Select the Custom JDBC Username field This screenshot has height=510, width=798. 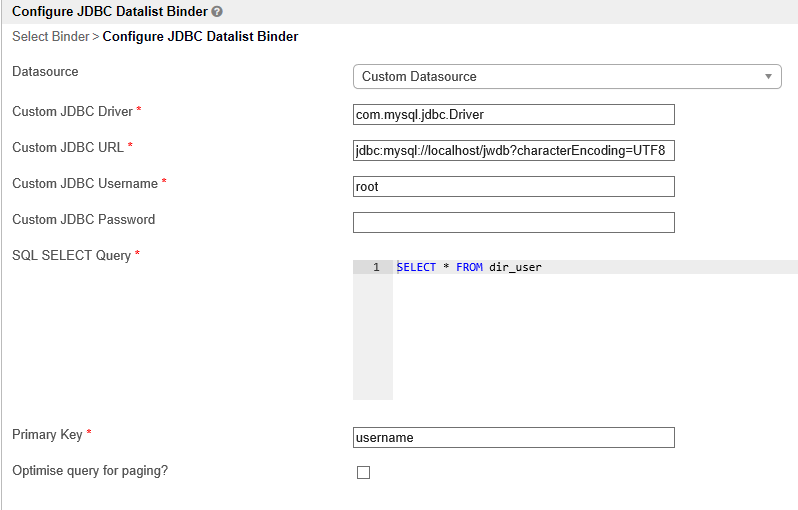(514, 187)
